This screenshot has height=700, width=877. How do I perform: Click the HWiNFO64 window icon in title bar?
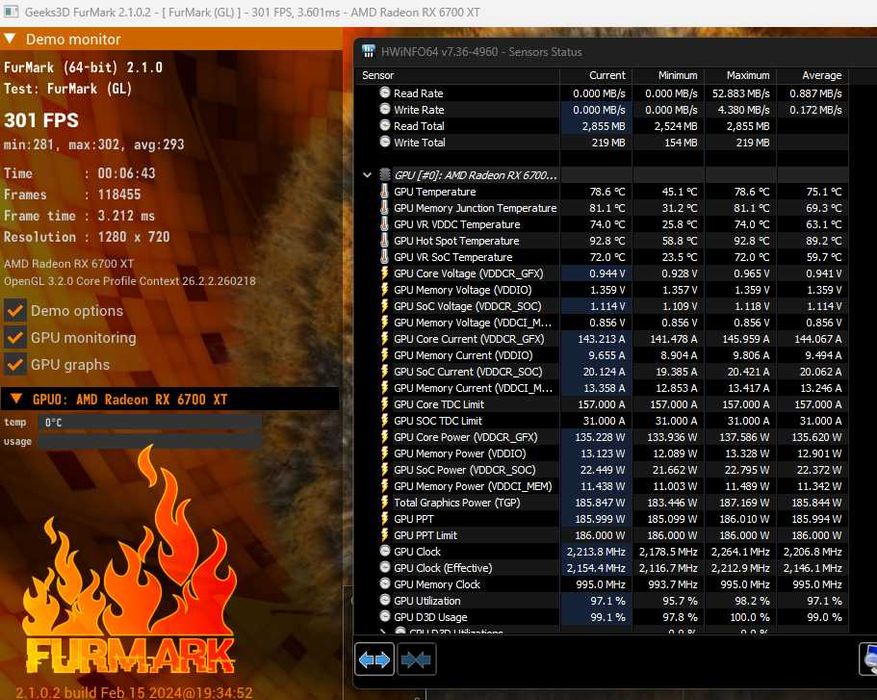[x=368, y=51]
